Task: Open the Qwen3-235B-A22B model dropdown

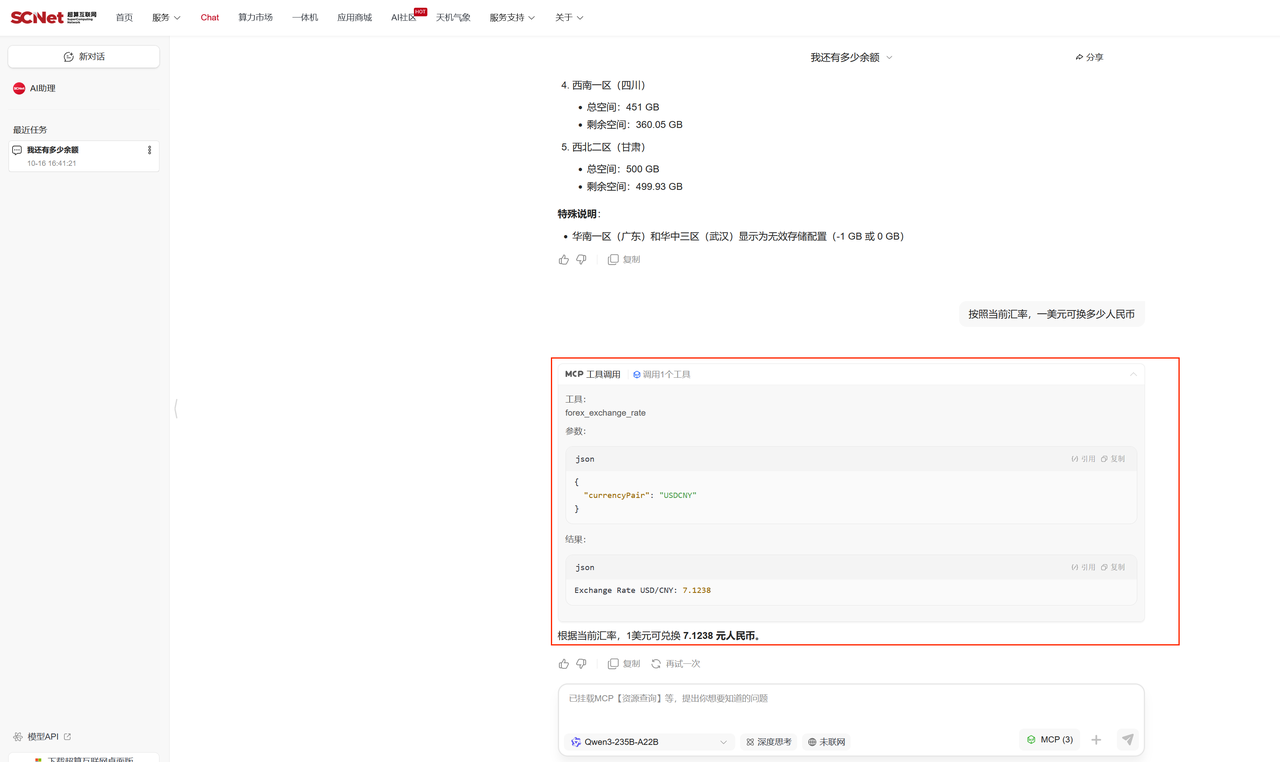Action: [x=648, y=742]
